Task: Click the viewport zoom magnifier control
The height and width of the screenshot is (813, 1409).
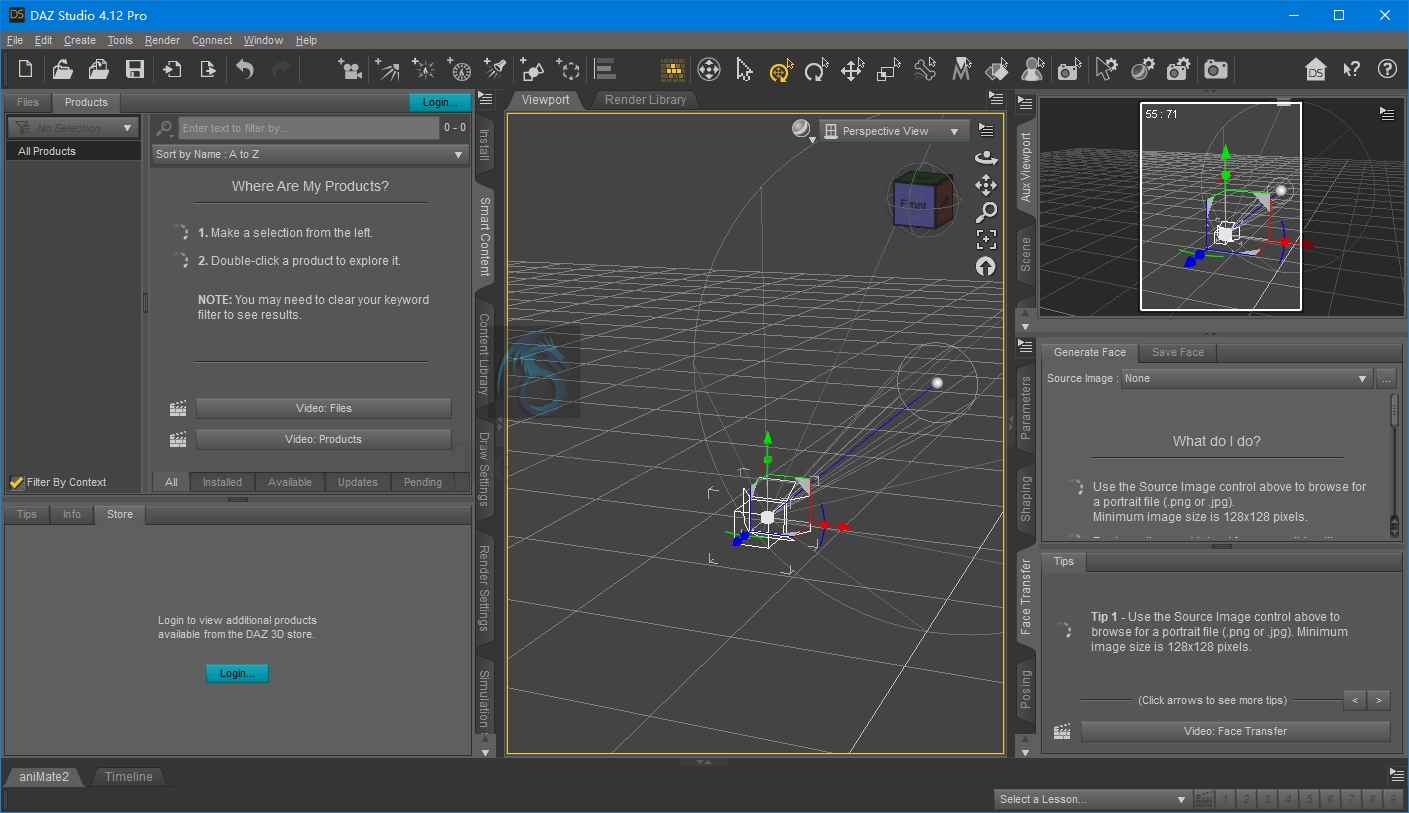Action: point(986,212)
